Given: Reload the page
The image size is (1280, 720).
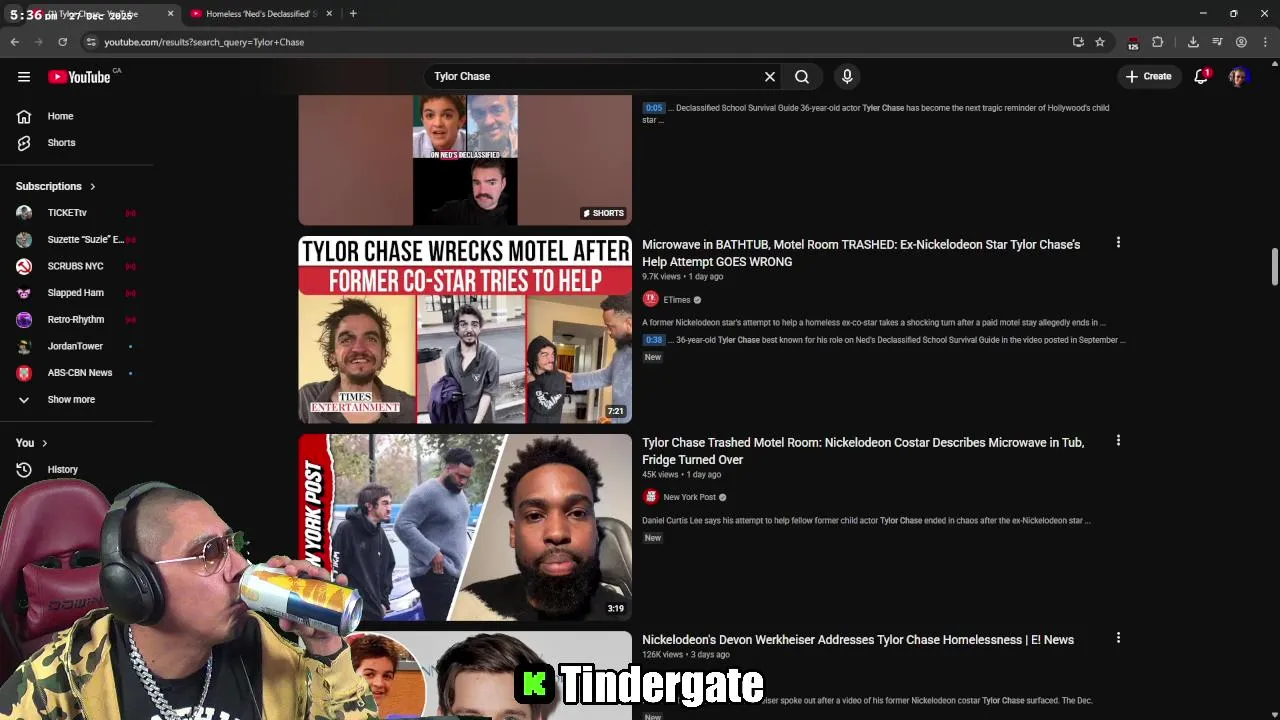Looking at the screenshot, I should point(62,42).
